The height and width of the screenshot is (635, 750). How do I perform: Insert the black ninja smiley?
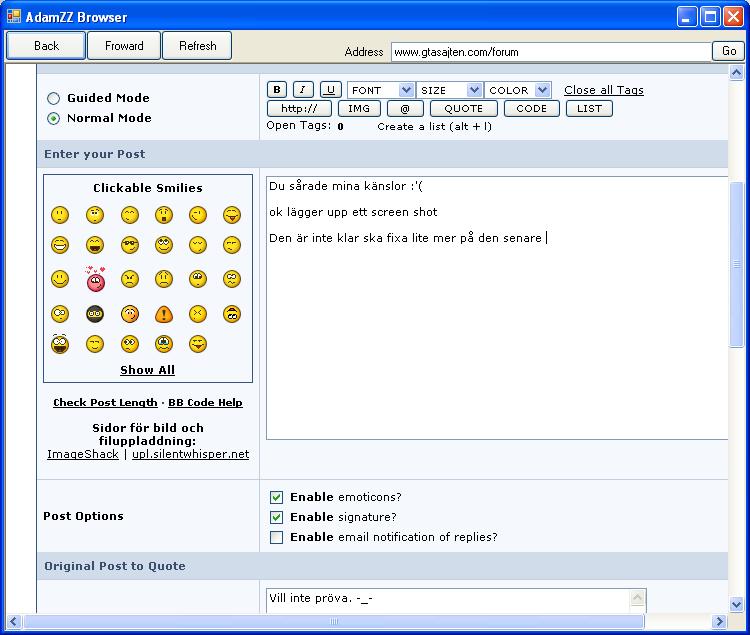tap(95, 314)
